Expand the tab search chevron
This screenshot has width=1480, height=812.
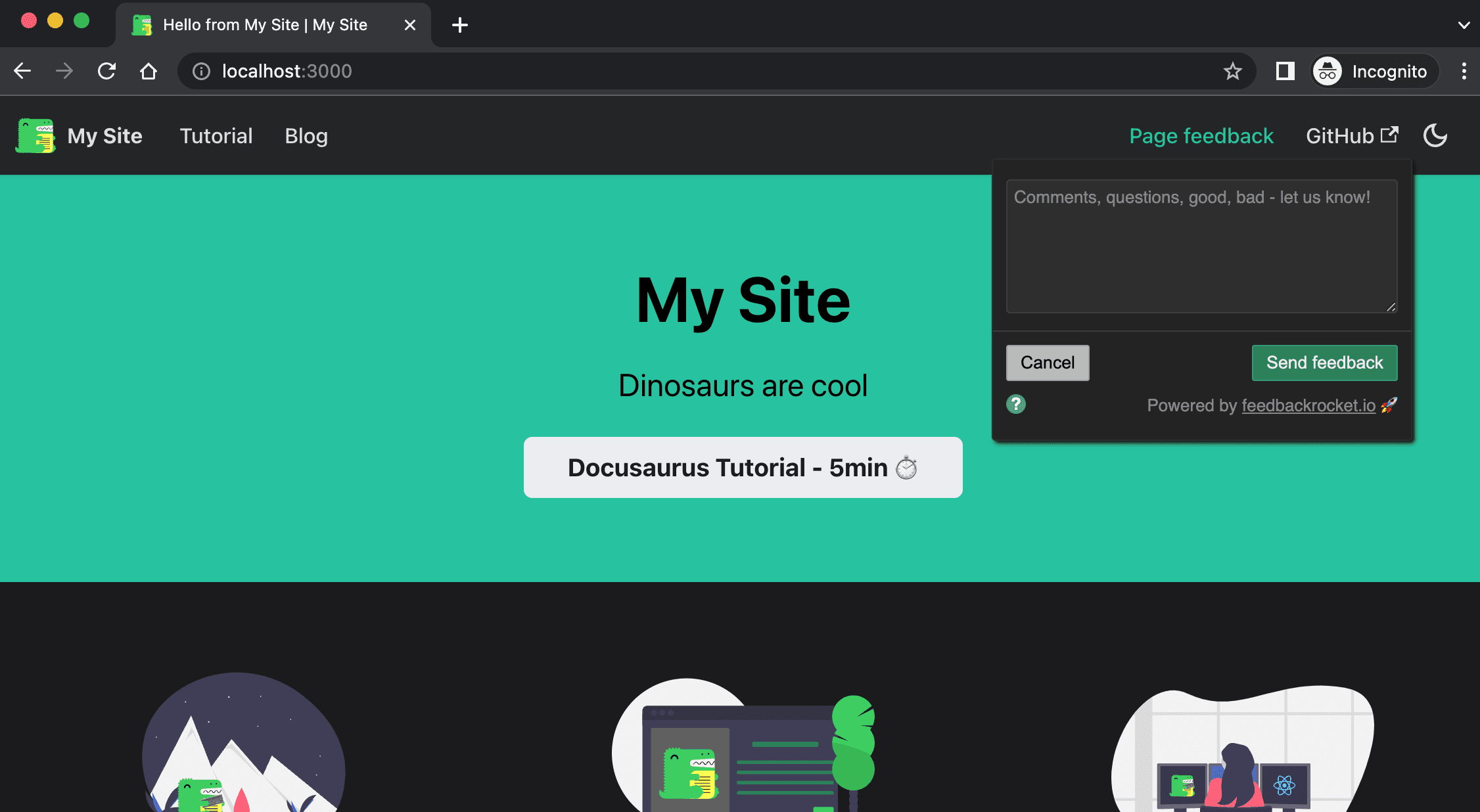(x=1464, y=25)
